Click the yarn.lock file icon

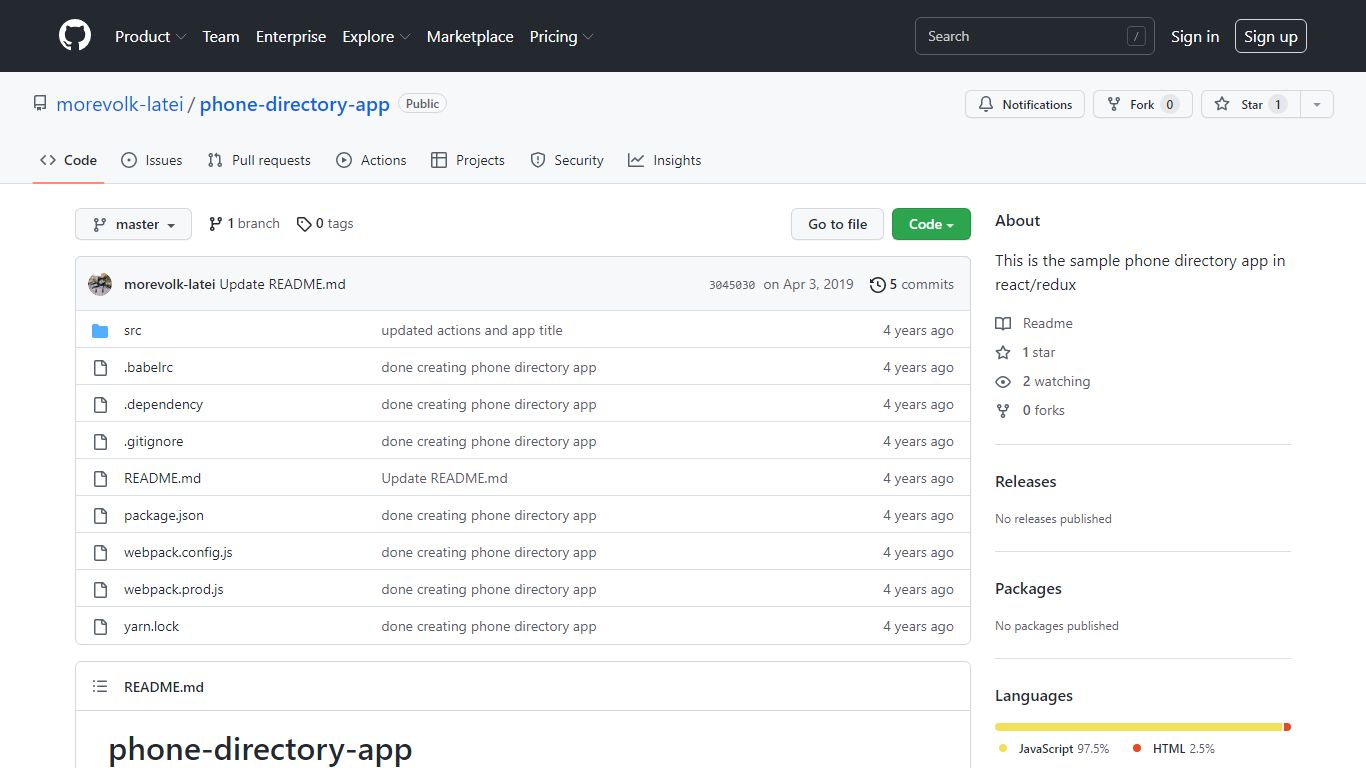[x=100, y=627]
